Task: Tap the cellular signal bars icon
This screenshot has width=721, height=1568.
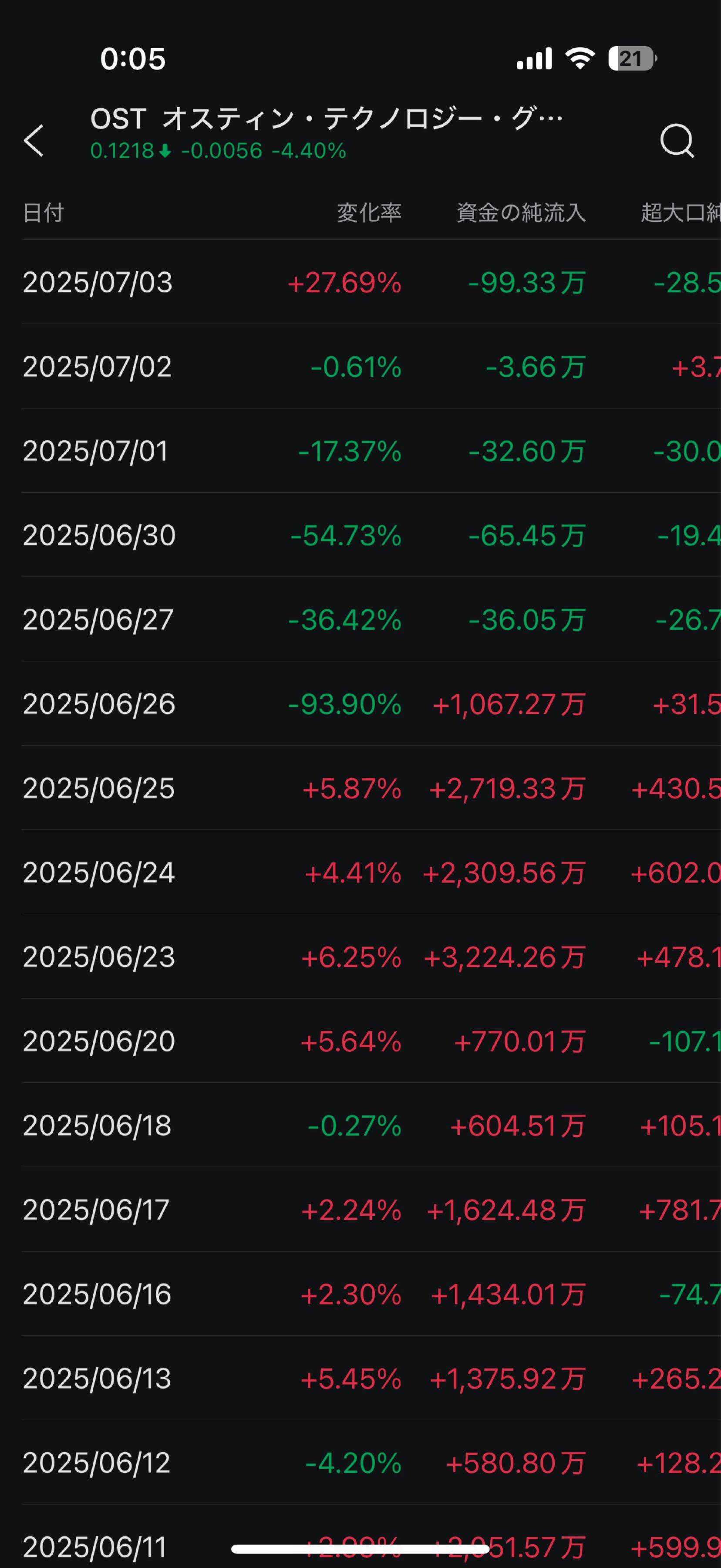Action: 534,59
